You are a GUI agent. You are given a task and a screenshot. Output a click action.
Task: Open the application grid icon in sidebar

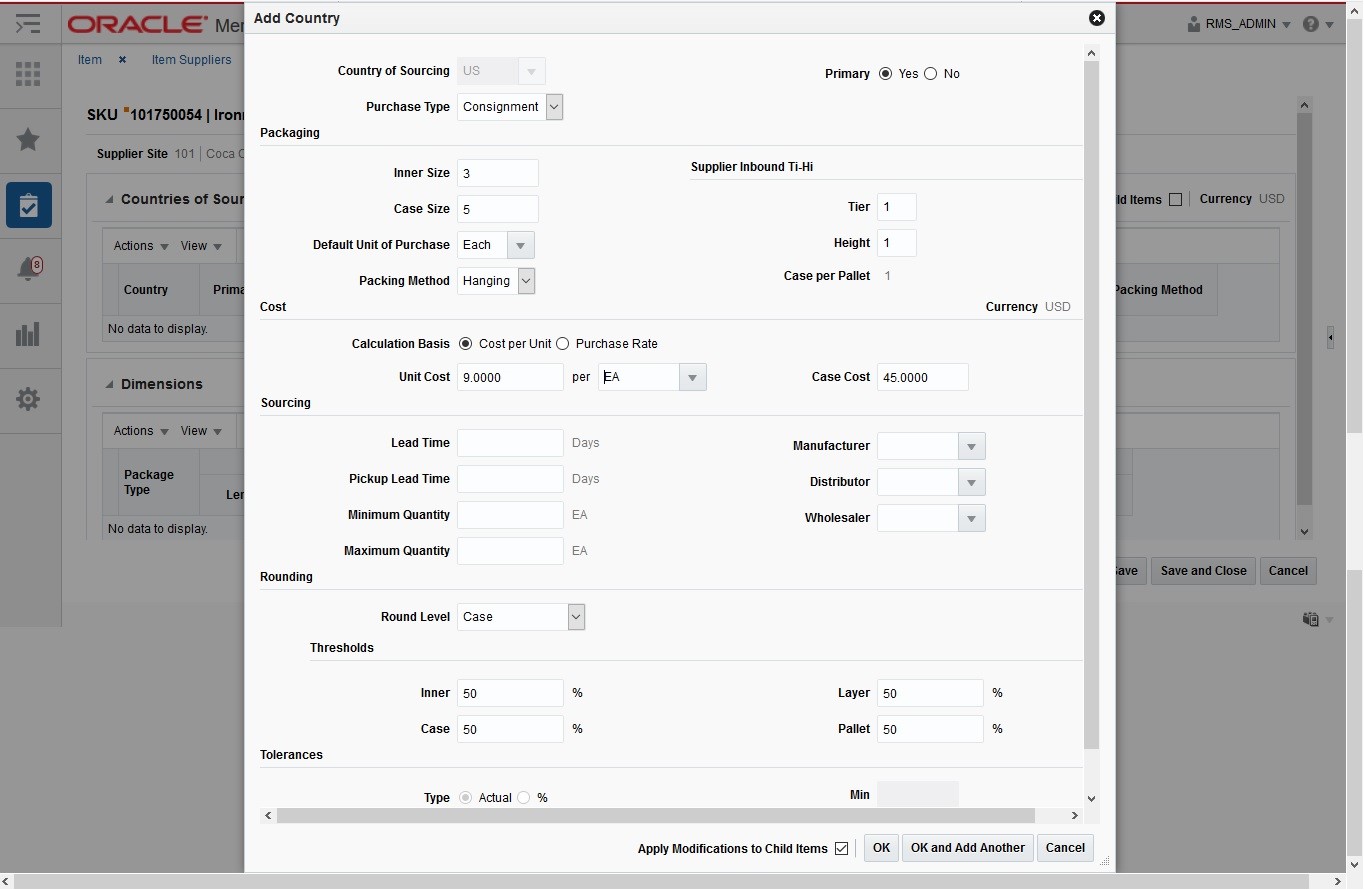(29, 74)
